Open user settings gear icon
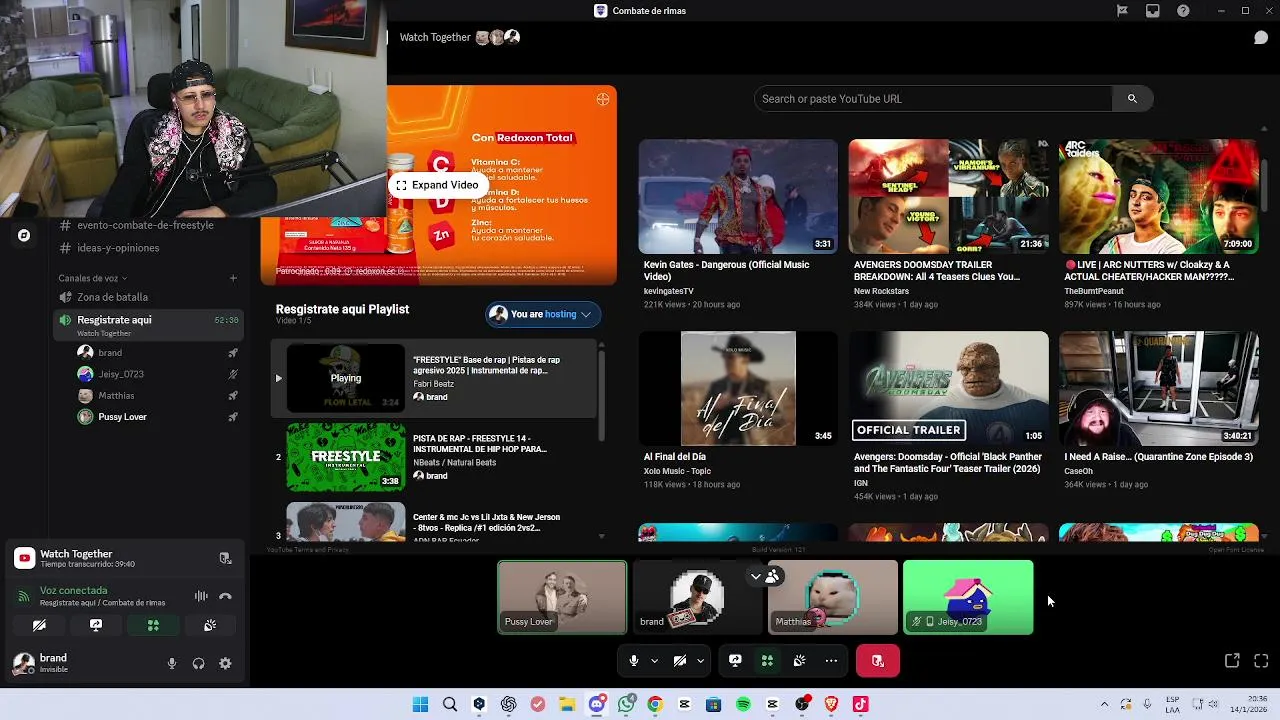 (225, 663)
